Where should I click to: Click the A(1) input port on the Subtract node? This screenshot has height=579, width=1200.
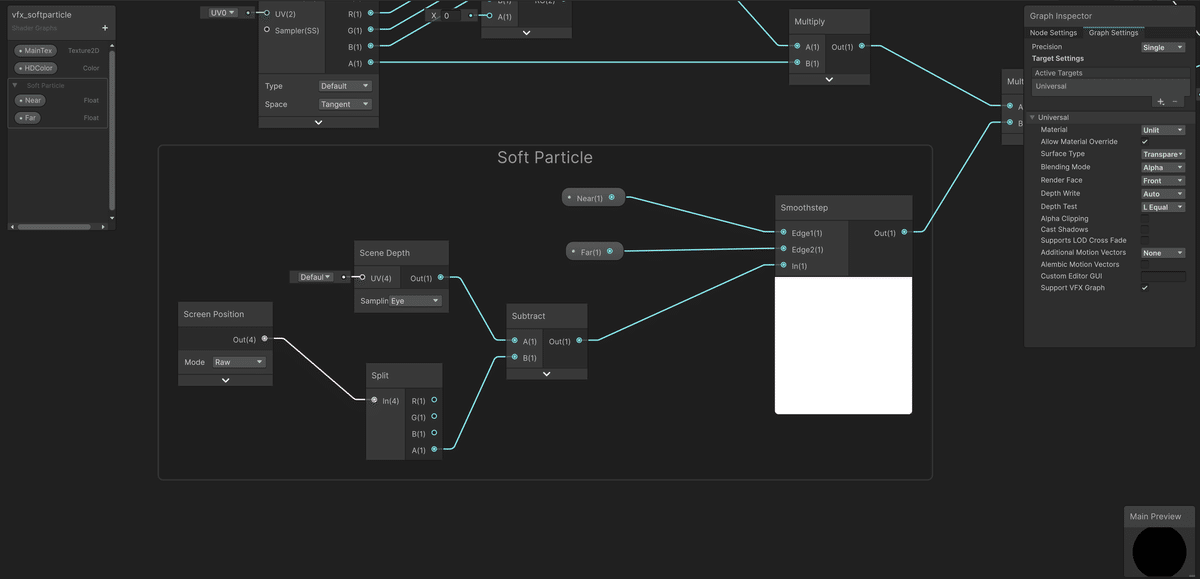513,340
